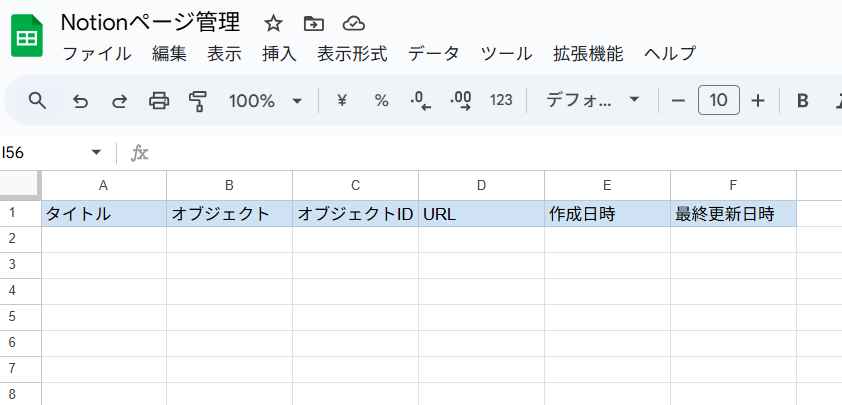This screenshot has height=405, width=842.
Task: Open the toolbar search magnifier
Action: point(37,100)
